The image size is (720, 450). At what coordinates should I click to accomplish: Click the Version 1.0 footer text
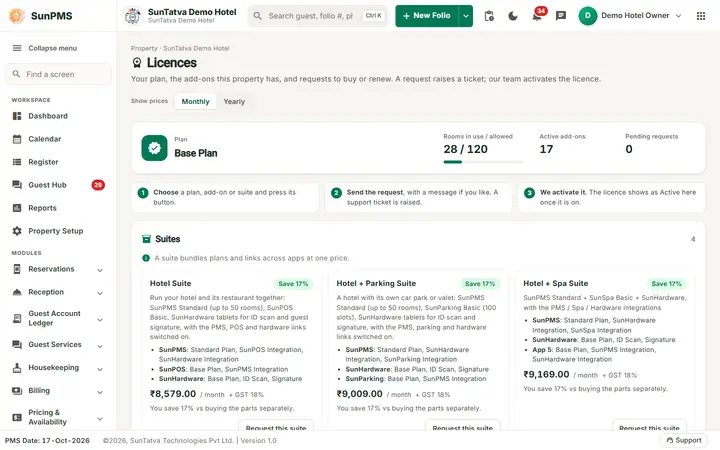[x=259, y=440]
